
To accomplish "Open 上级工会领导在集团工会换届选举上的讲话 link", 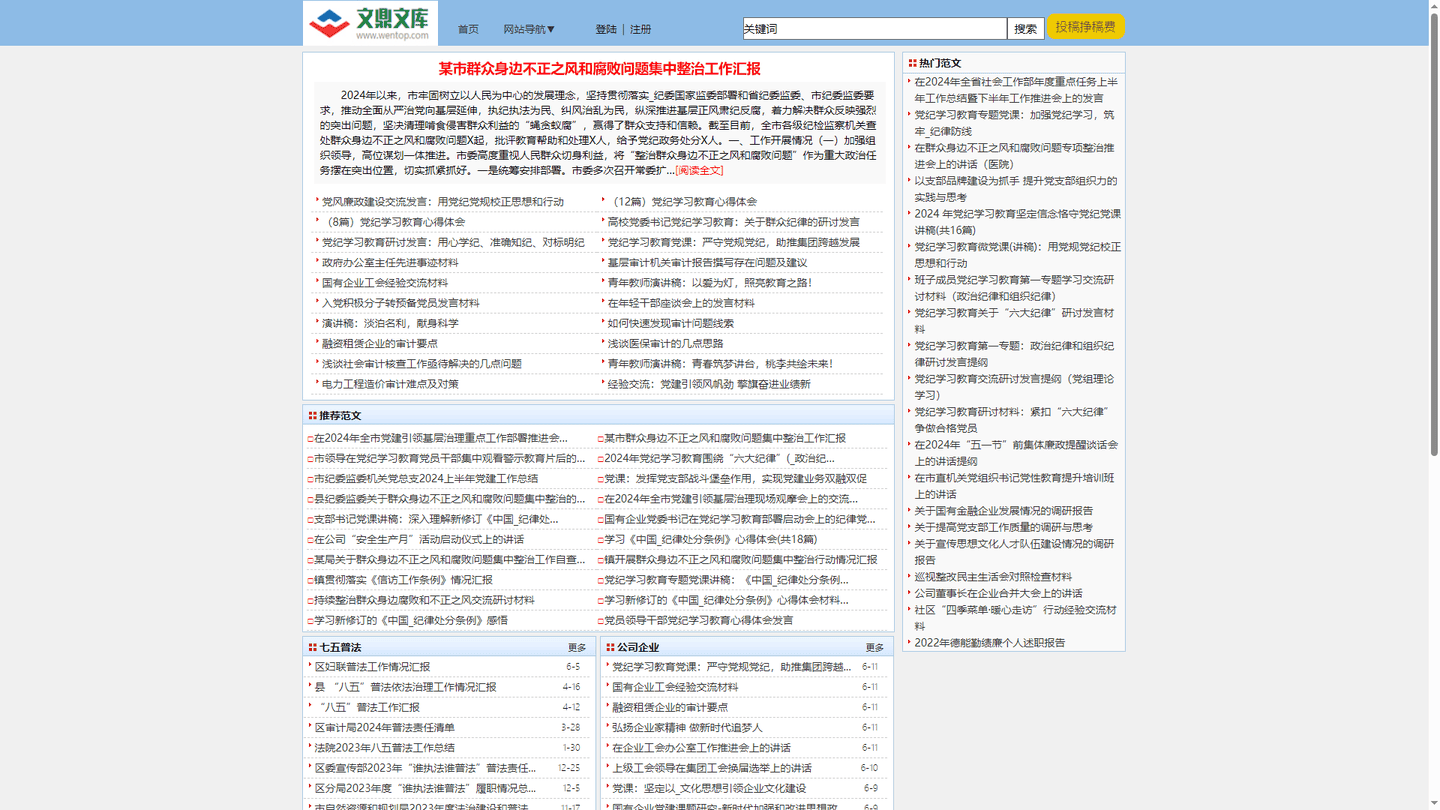I will pos(712,768).
